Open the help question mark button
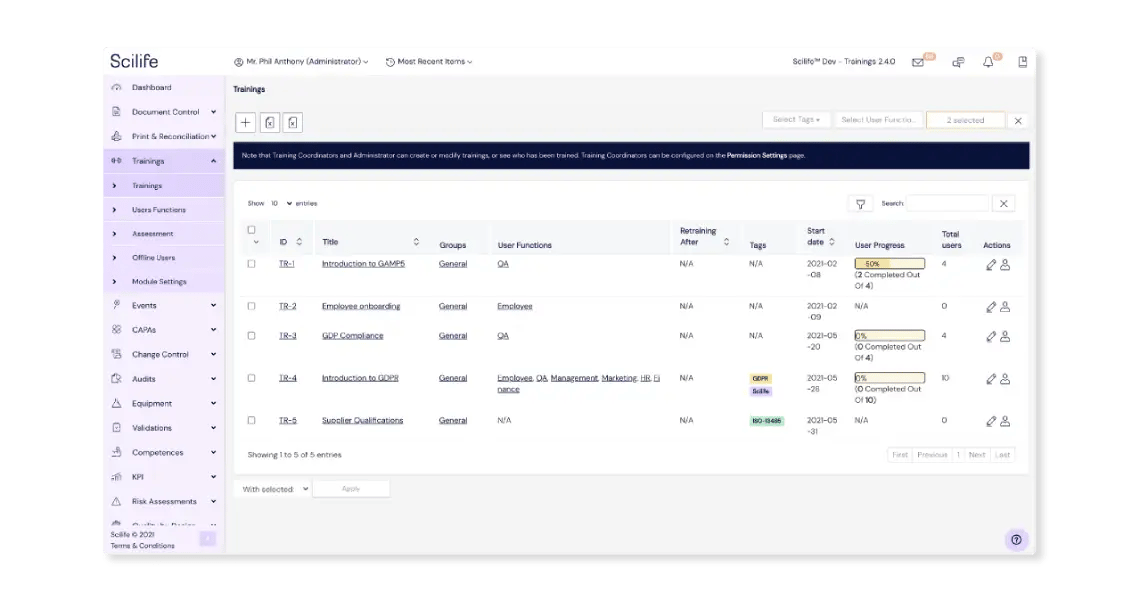The height and width of the screenshot is (601, 1140). click(x=1016, y=540)
